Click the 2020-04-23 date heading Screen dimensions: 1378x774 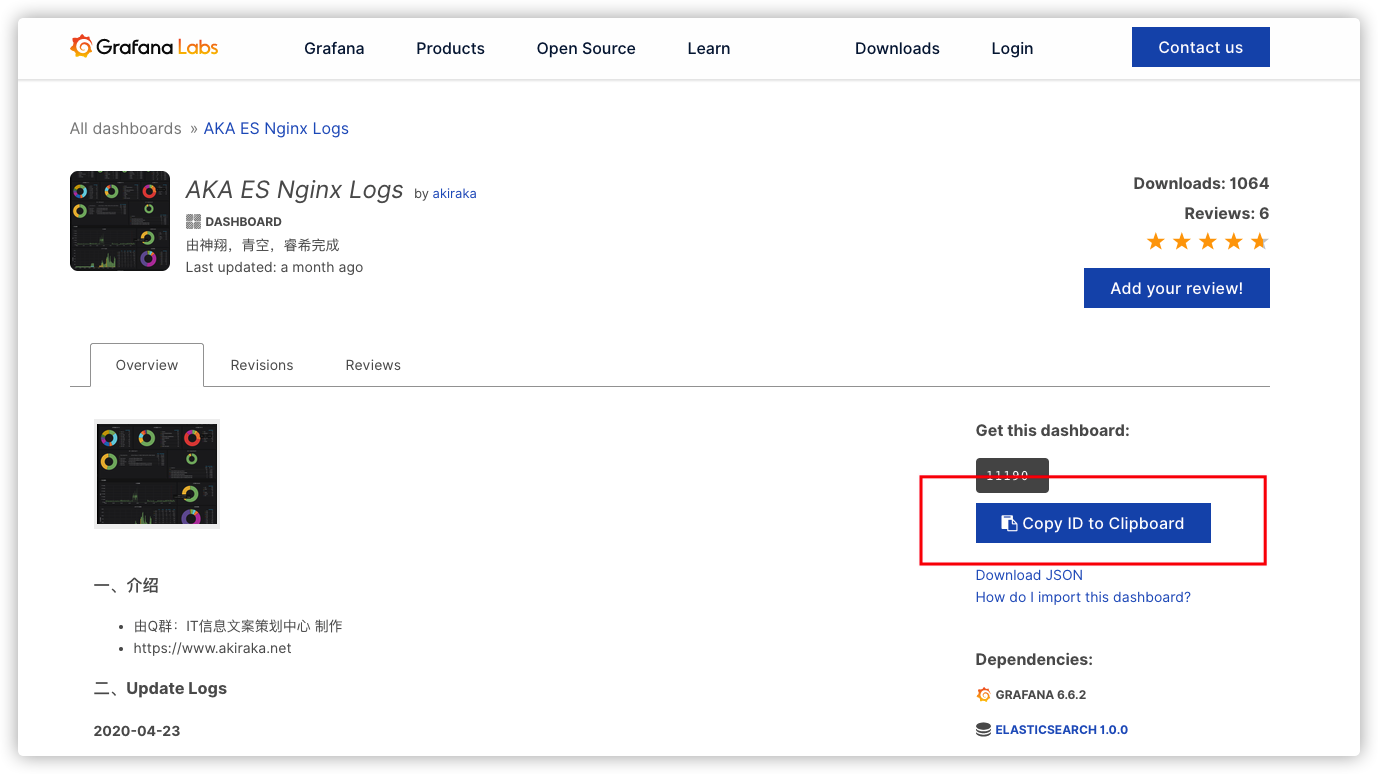click(x=137, y=730)
